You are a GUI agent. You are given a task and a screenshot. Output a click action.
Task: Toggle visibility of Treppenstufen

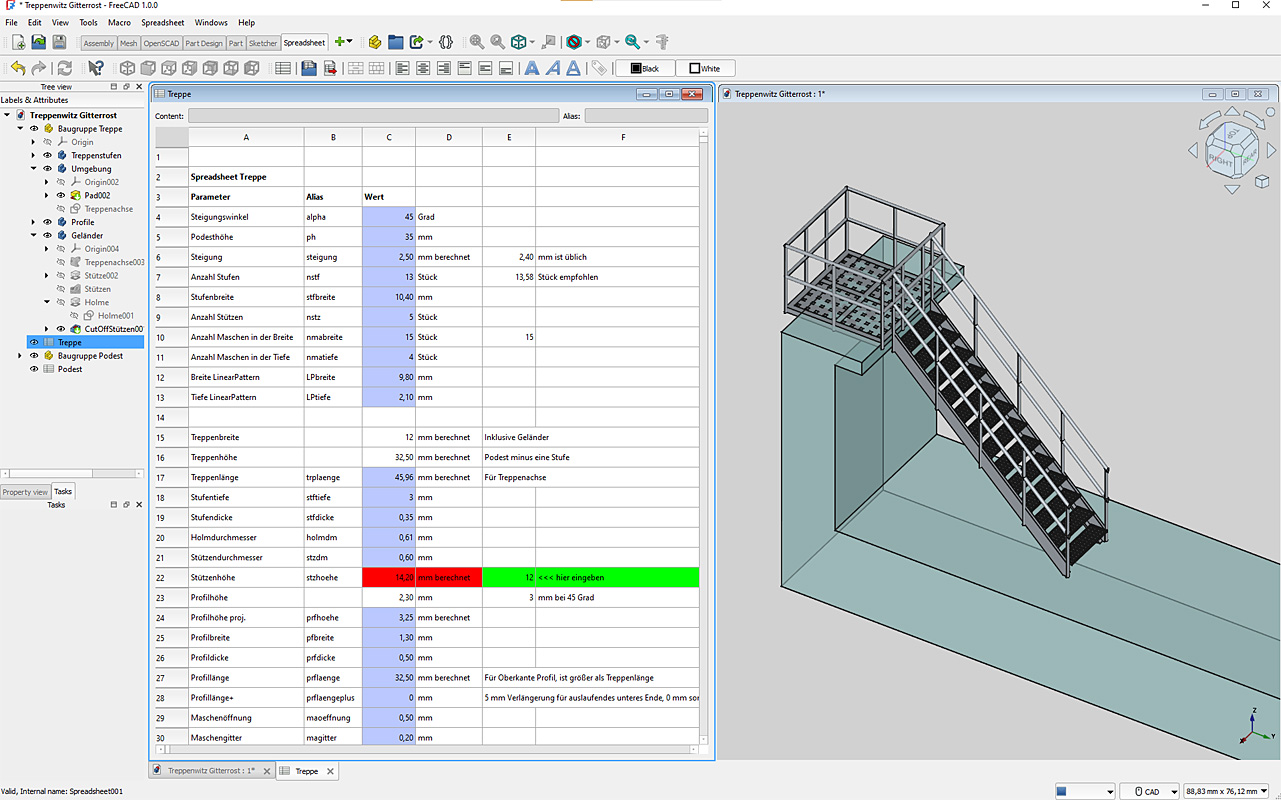coord(47,155)
